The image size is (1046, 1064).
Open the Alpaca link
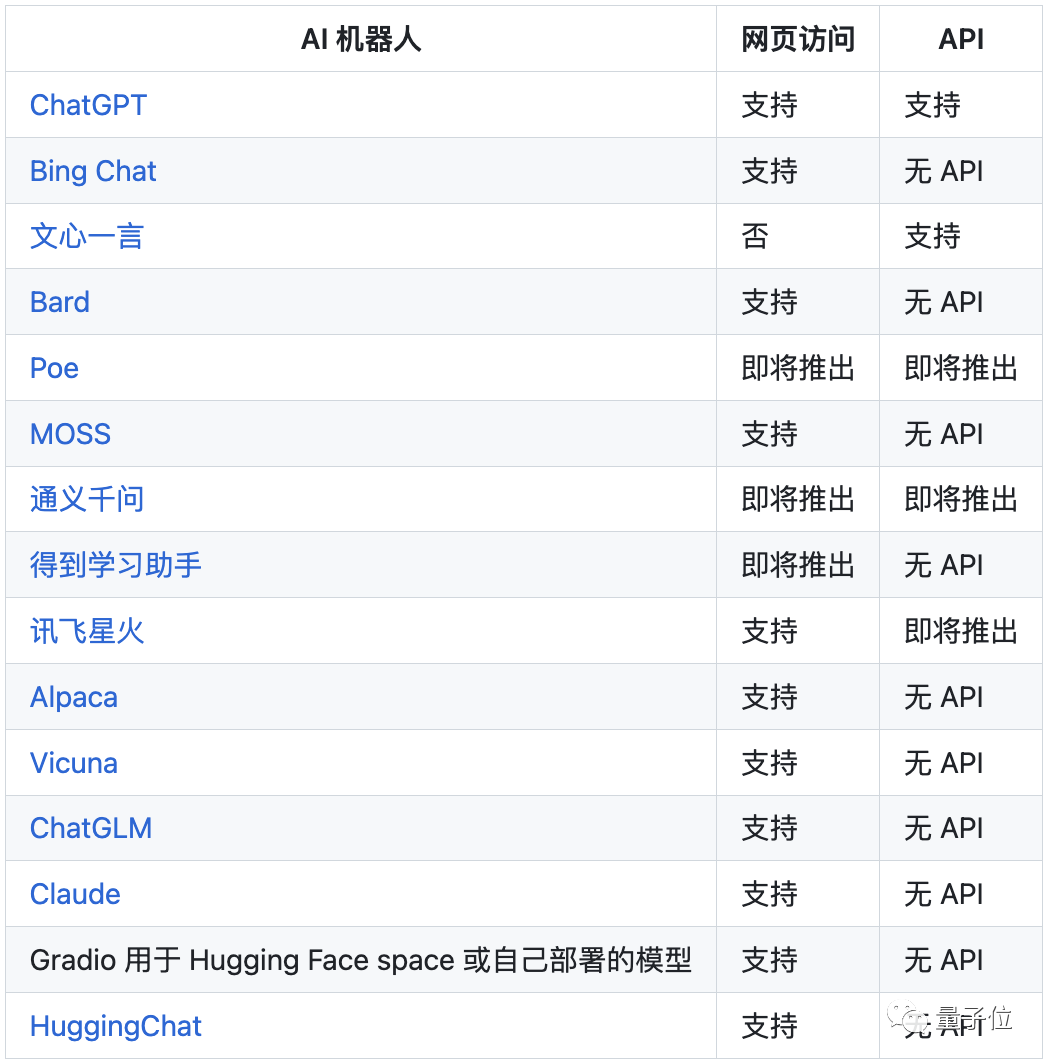click(x=73, y=697)
